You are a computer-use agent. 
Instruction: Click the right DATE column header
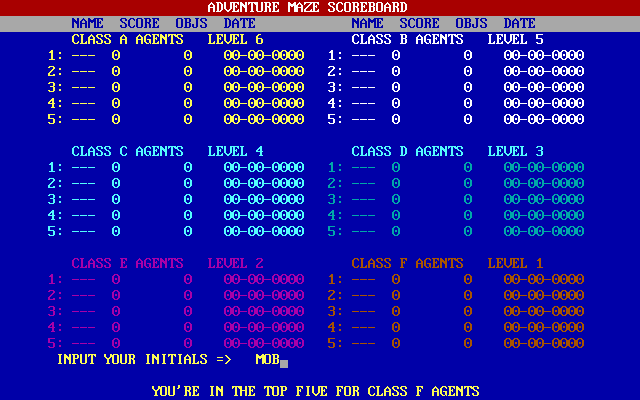(x=520, y=23)
